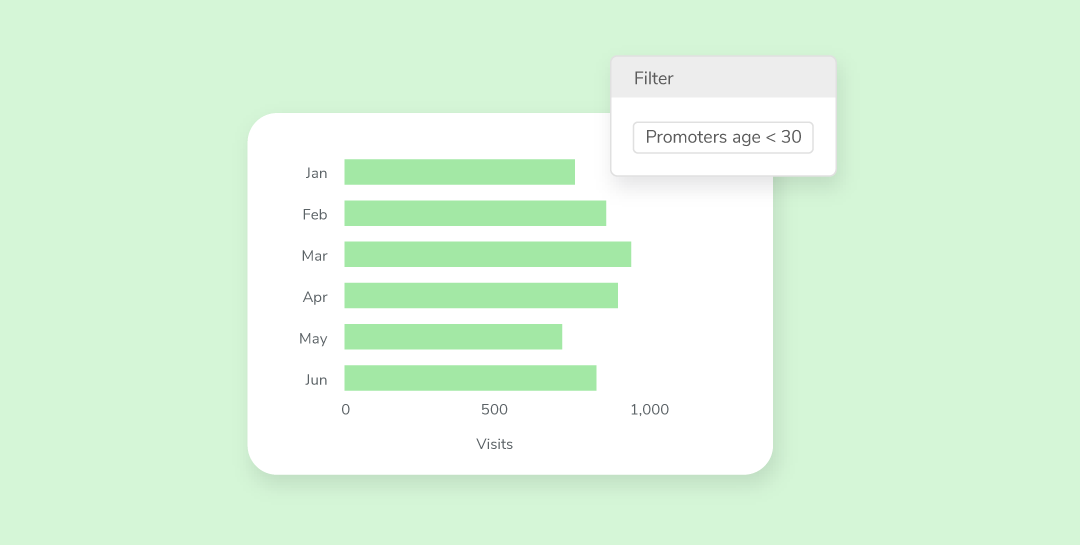Click the 500 tick label
This screenshot has height=545, width=1080.
[495, 409]
